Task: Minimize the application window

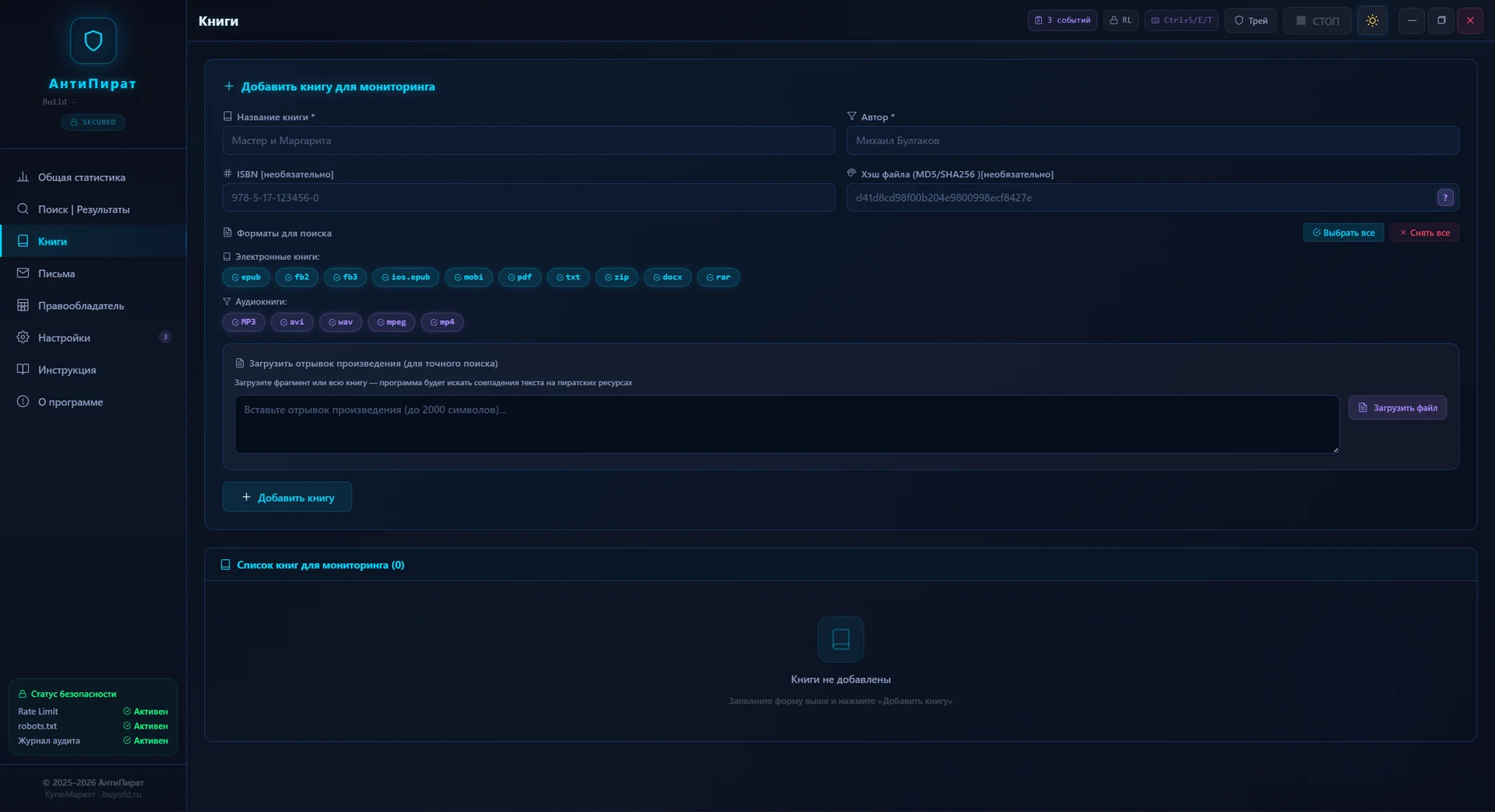Action: (1412, 20)
